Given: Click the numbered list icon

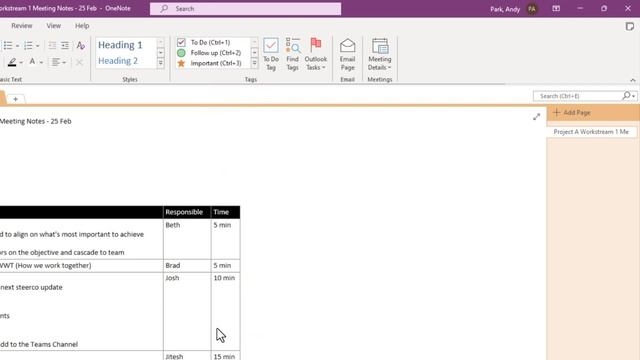Looking at the screenshot, I should [x=28, y=46].
